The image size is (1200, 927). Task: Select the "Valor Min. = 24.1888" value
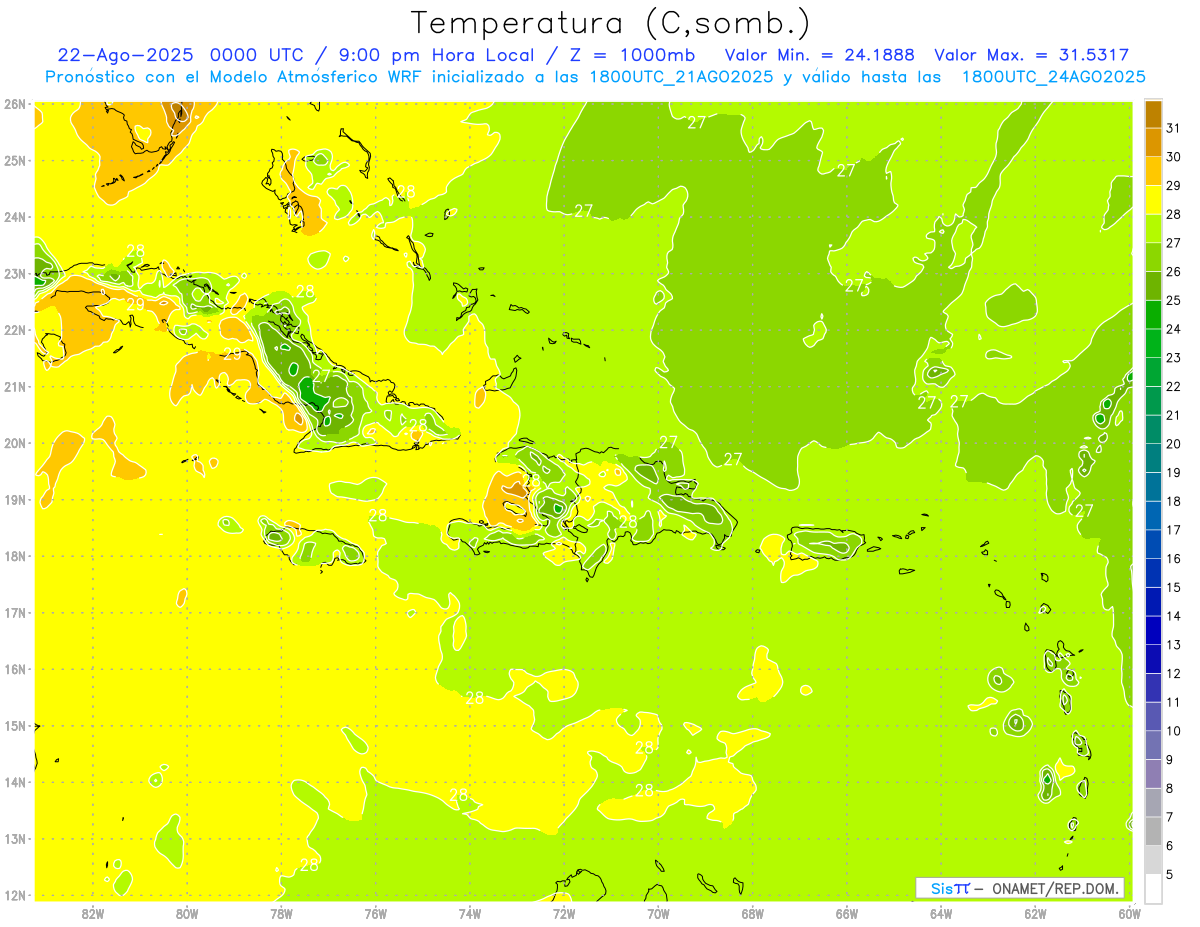[820, 55]
